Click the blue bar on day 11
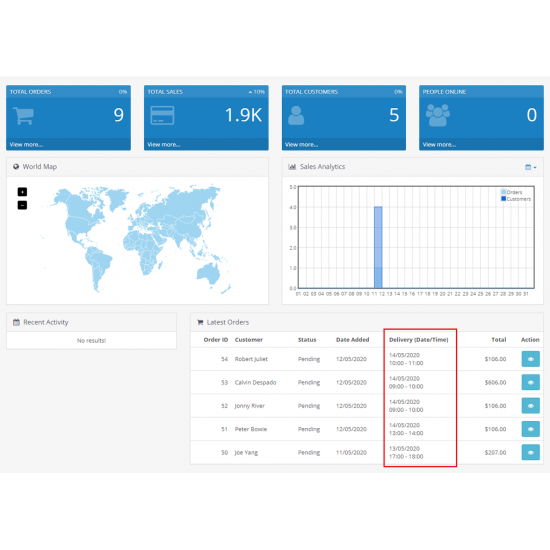This screenshot has width=550, height=550. 378,247
